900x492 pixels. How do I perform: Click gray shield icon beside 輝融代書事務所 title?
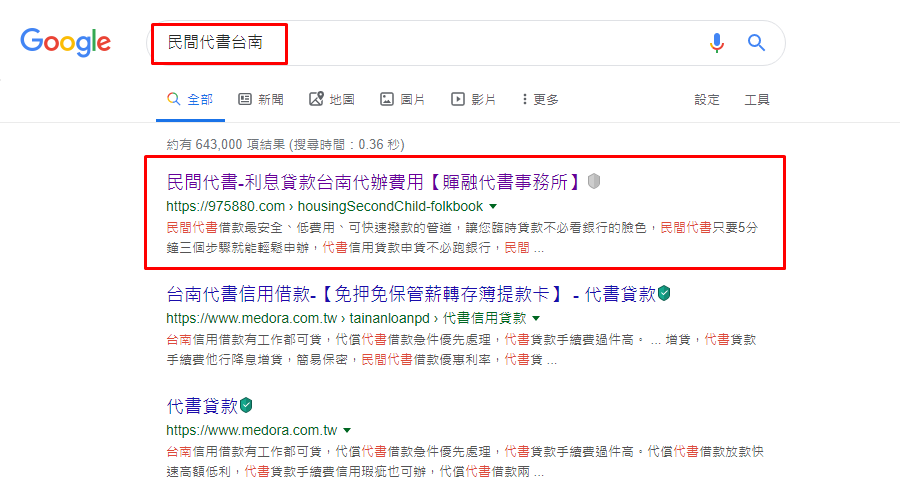point(594,181)
